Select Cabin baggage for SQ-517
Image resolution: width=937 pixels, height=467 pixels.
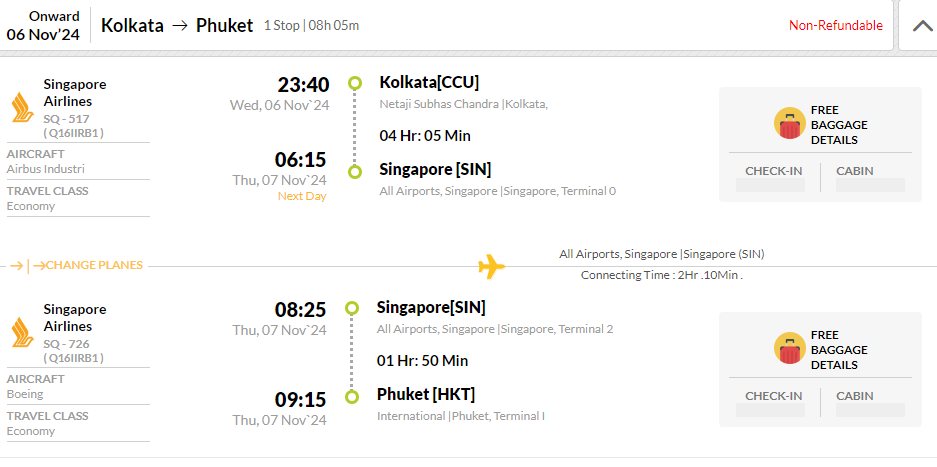click(x=870, y=178)
